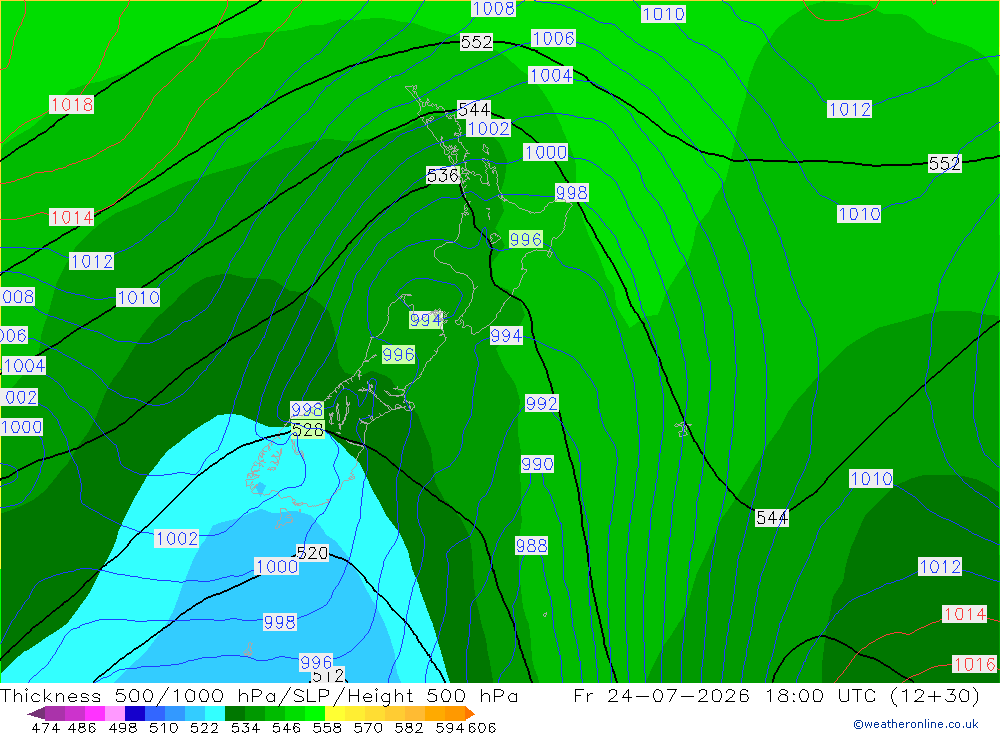The image size is (1000, 733).
Task: Open the weatheronline.co.uk copyright link
Action: tap(916, 724)
